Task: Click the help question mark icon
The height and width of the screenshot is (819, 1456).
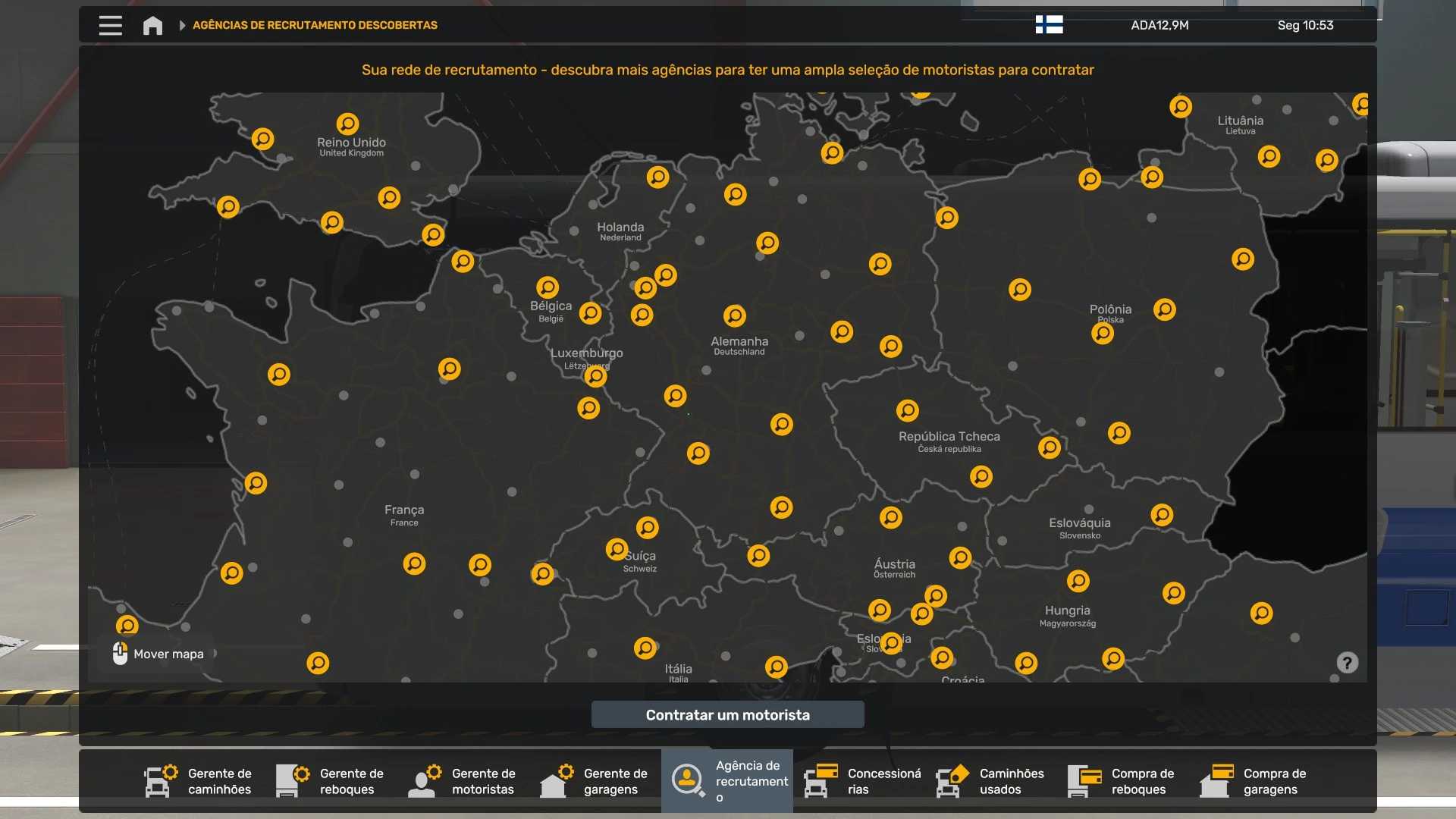Action: [1347, 663]
